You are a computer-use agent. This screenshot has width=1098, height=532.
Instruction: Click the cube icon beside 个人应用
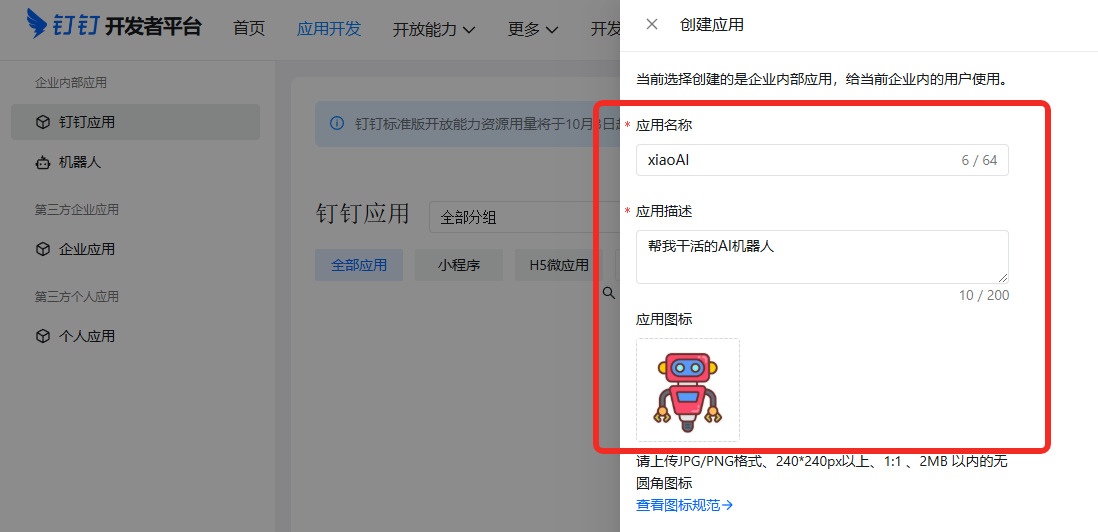click(42, 336)
